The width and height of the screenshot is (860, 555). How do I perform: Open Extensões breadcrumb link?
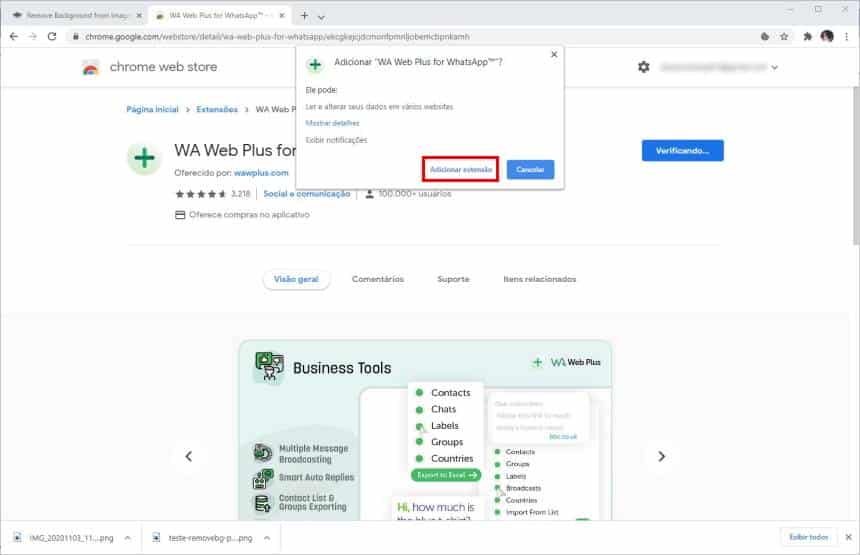pyautogui.click(x=217, y=109)
